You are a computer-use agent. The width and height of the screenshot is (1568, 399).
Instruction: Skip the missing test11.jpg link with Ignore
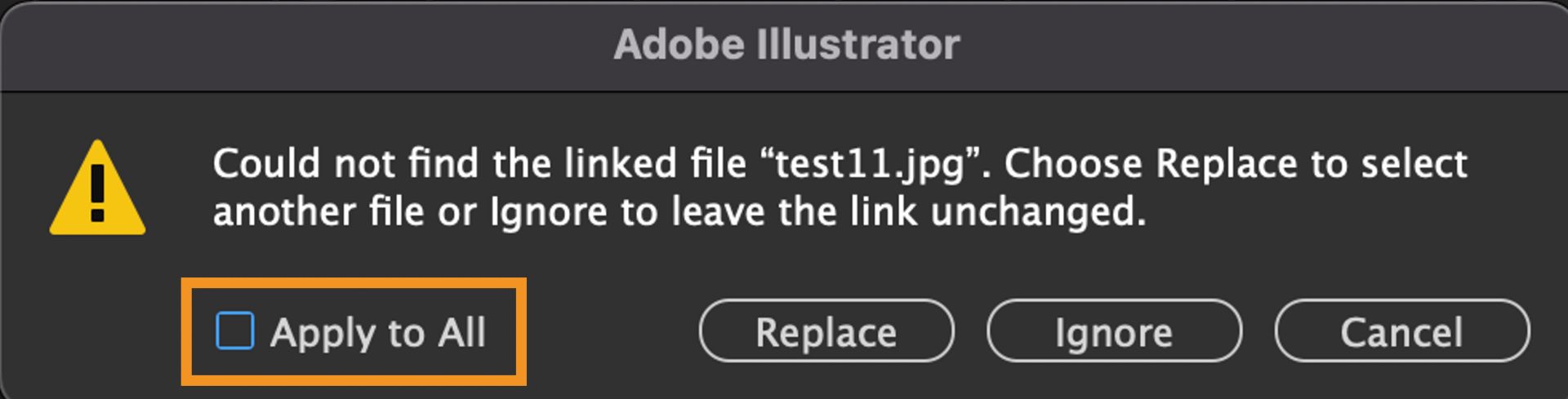[x=1114, y=331]
